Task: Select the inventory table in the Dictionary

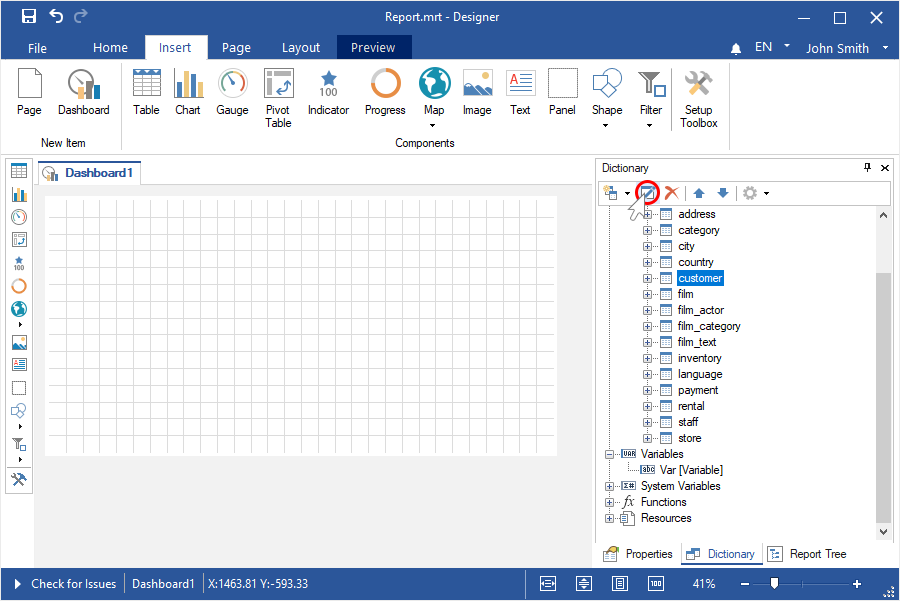Action: pyautogui.click(x=700, y=358)
